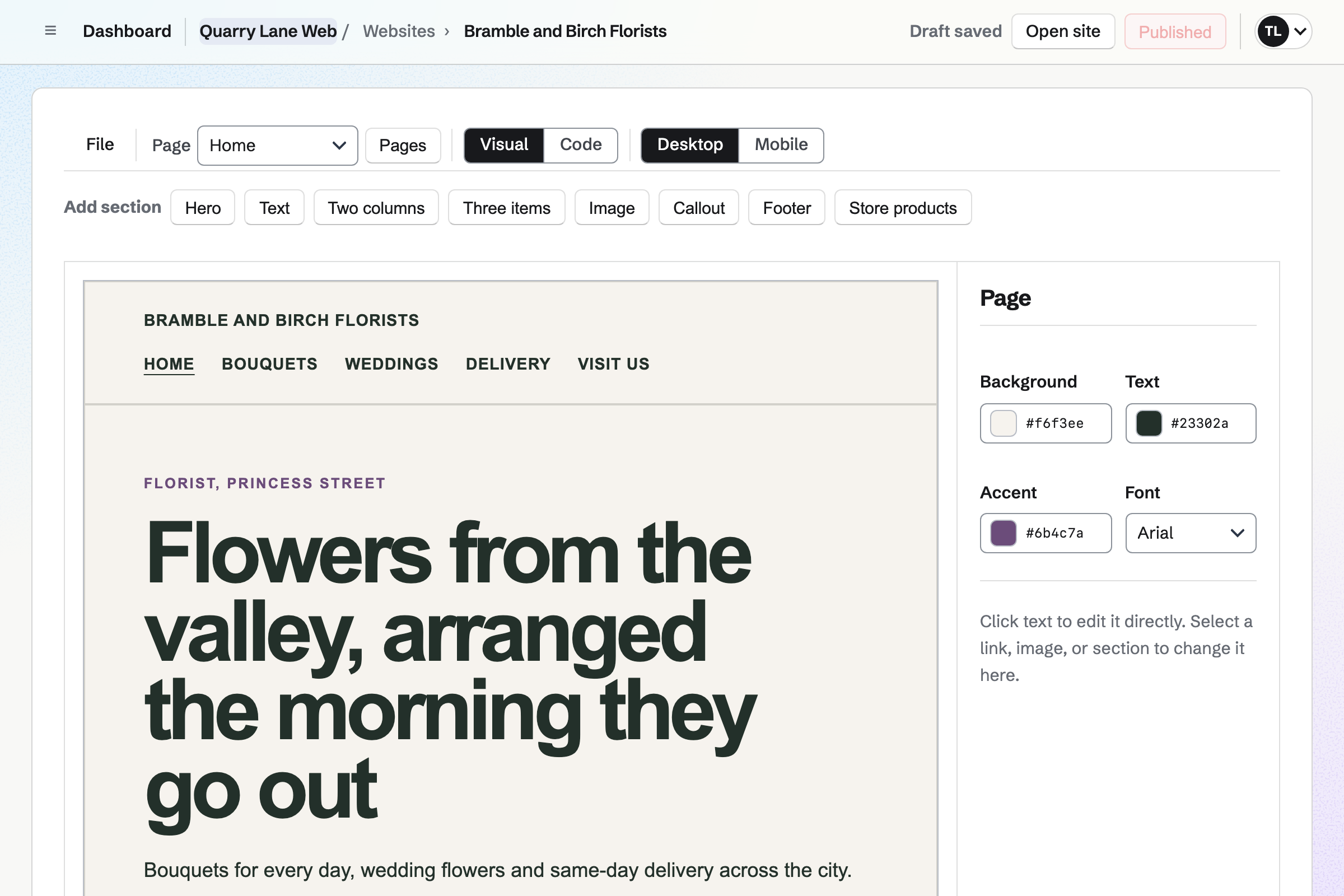Screen dimensions: 1344x896
Task: Click the HOME nav link in preview
Action: (169, 364)
